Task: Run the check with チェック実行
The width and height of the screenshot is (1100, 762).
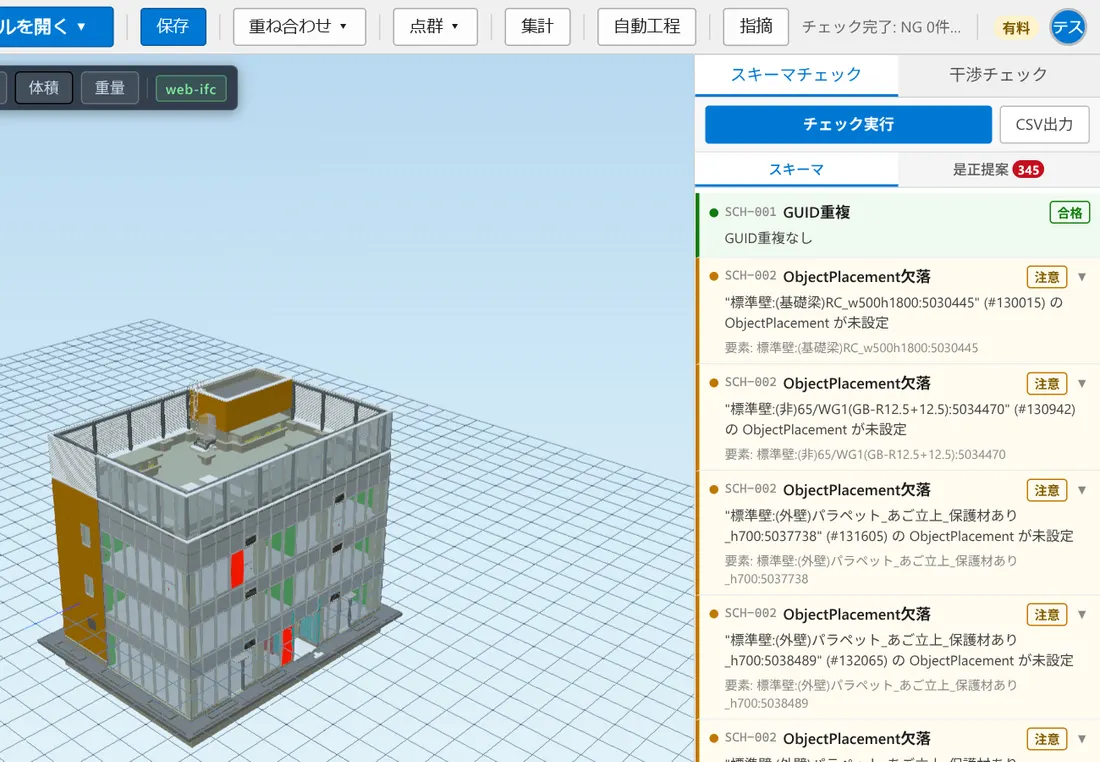Action: click(x=848, y=124)
